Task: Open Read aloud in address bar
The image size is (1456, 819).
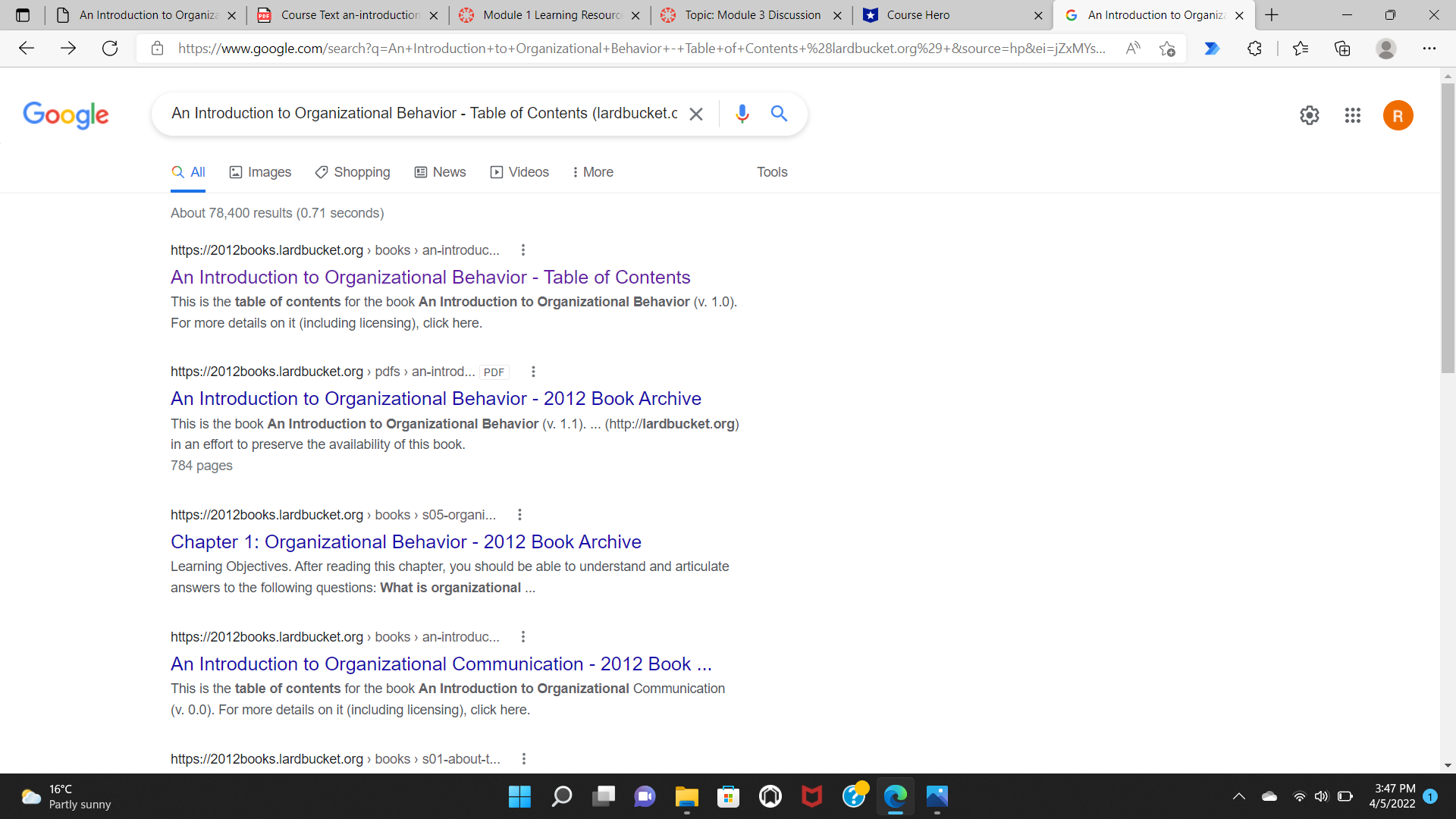Action: click(1133, 49)
